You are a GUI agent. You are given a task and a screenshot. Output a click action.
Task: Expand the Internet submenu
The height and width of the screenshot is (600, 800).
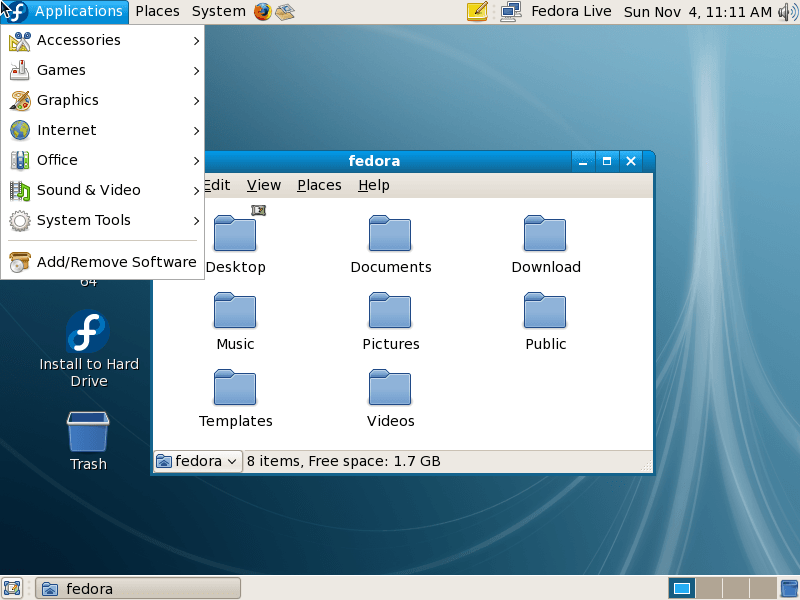tap(103, 131)
